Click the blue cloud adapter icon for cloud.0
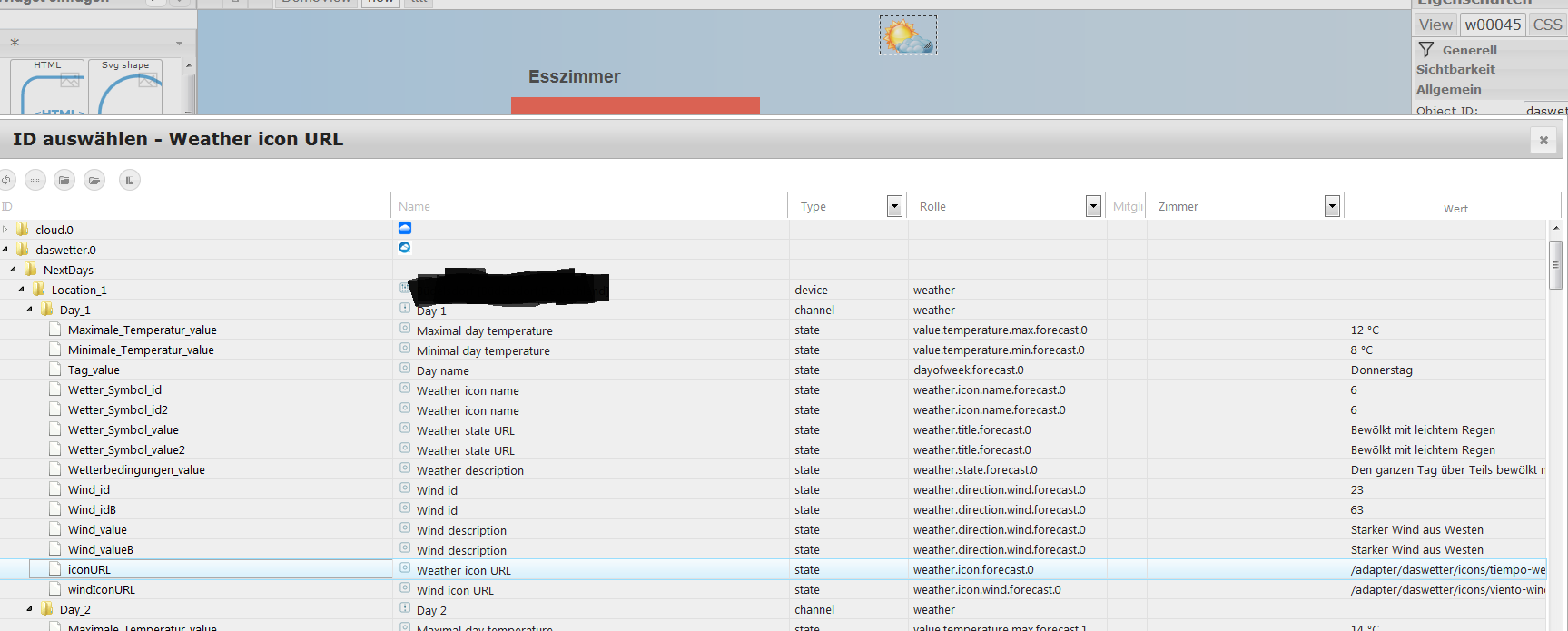 click(405, 228)
